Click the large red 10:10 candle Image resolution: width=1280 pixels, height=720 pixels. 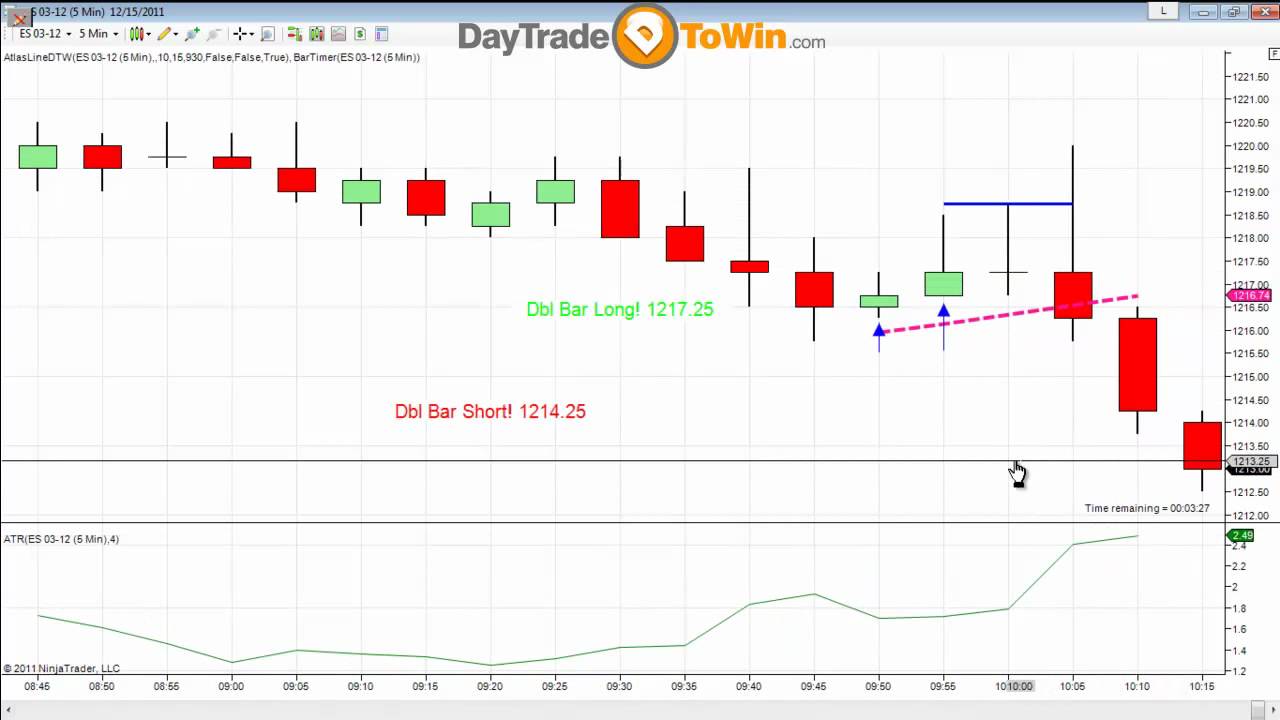[1138, 365]
